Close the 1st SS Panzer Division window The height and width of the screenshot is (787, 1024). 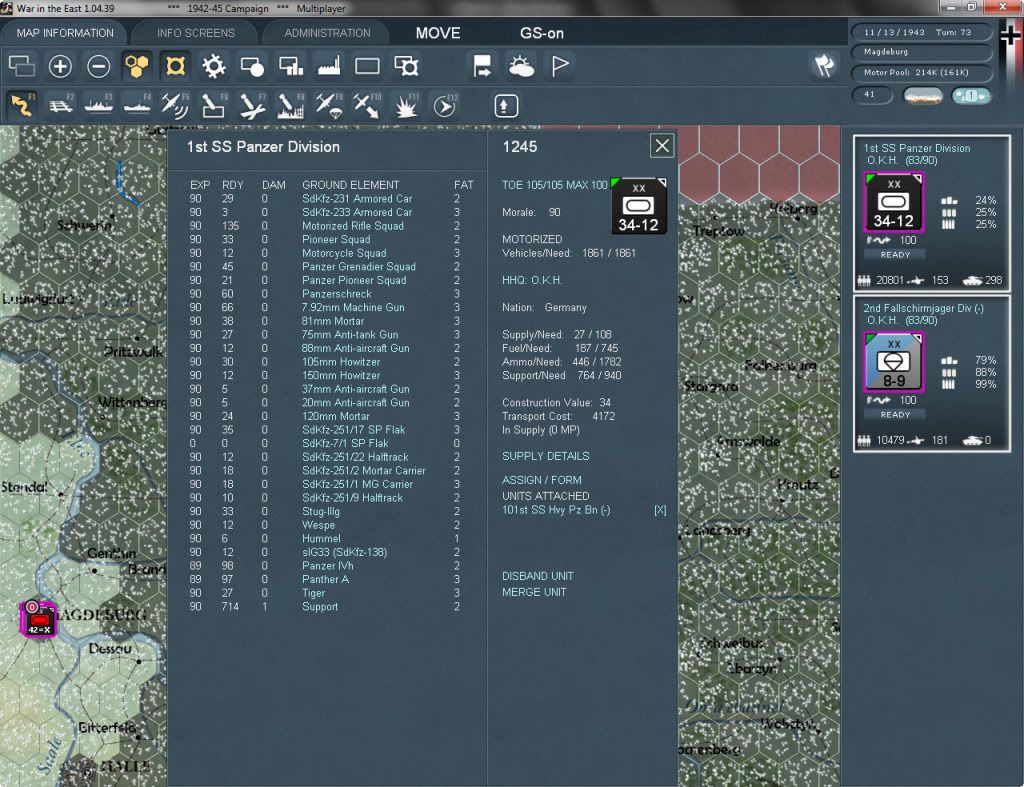[662, 146]
